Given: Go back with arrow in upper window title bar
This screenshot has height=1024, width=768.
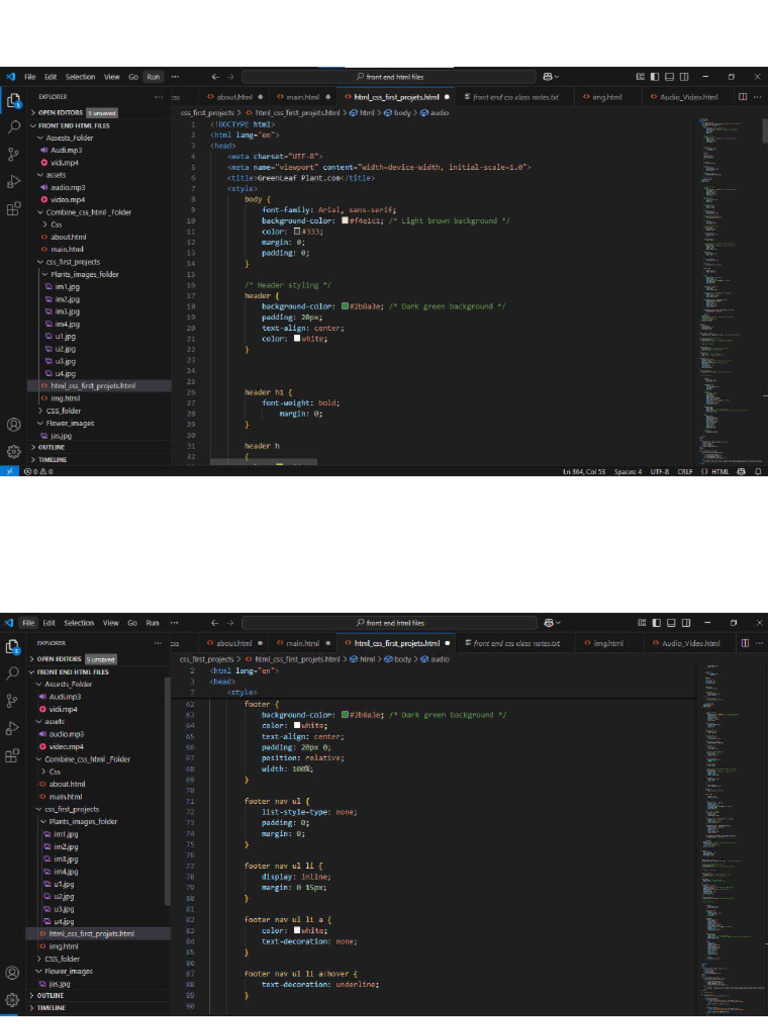Looking at the screenshot, I should pos(216,77).
